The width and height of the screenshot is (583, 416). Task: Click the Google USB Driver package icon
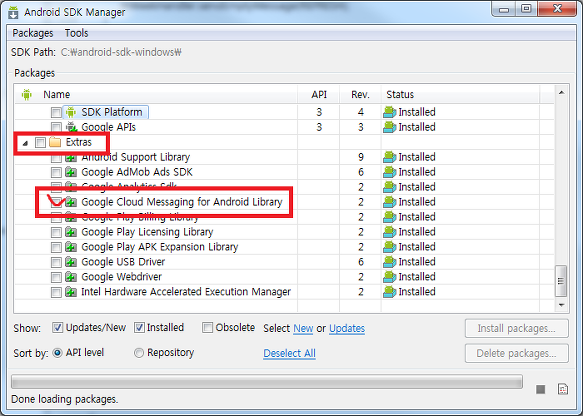(71, 262)
